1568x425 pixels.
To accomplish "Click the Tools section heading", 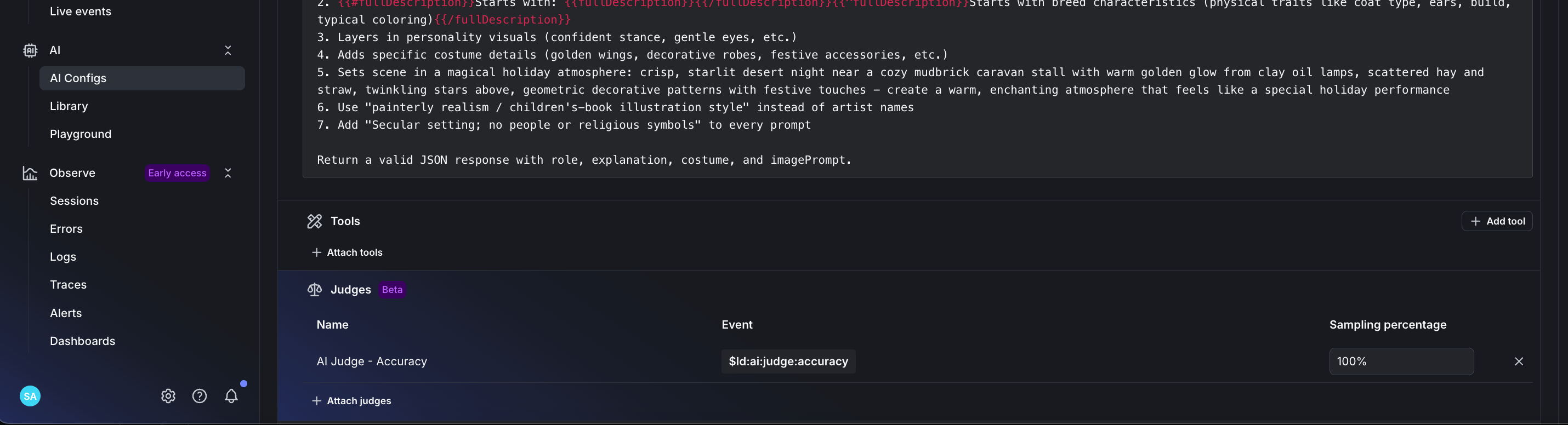I will 345,221.
